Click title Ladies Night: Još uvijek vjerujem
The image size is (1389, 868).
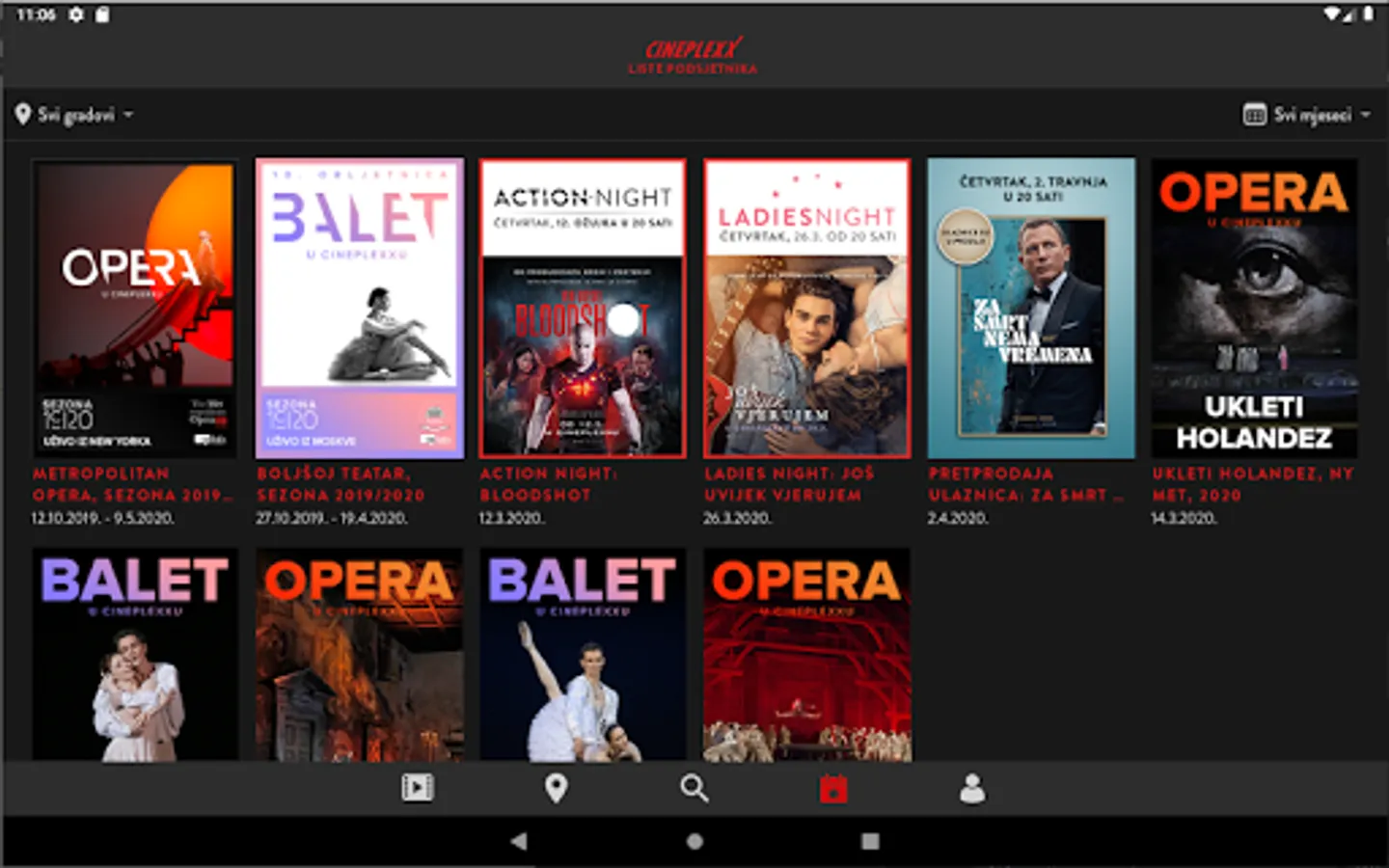(x=789, y=484)
